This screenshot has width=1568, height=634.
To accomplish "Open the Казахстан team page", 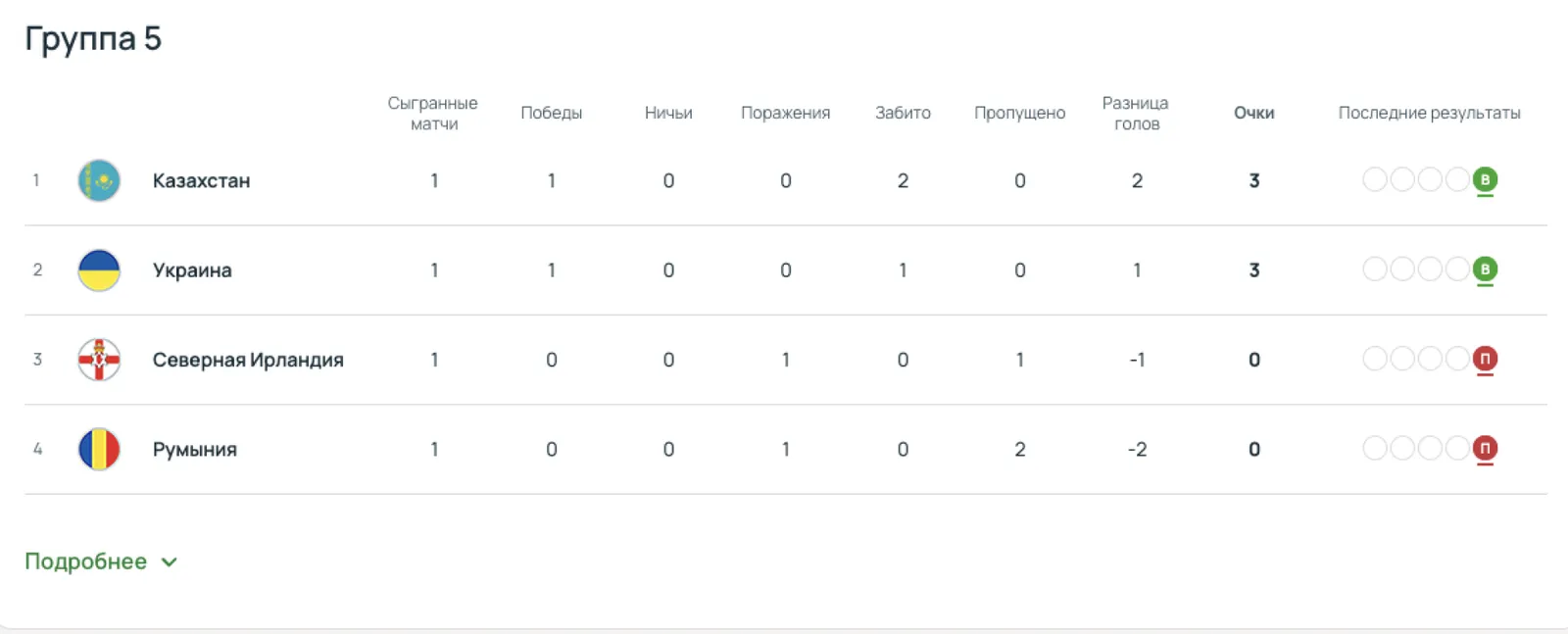I will pyautogui.click(x=201, y=180).
